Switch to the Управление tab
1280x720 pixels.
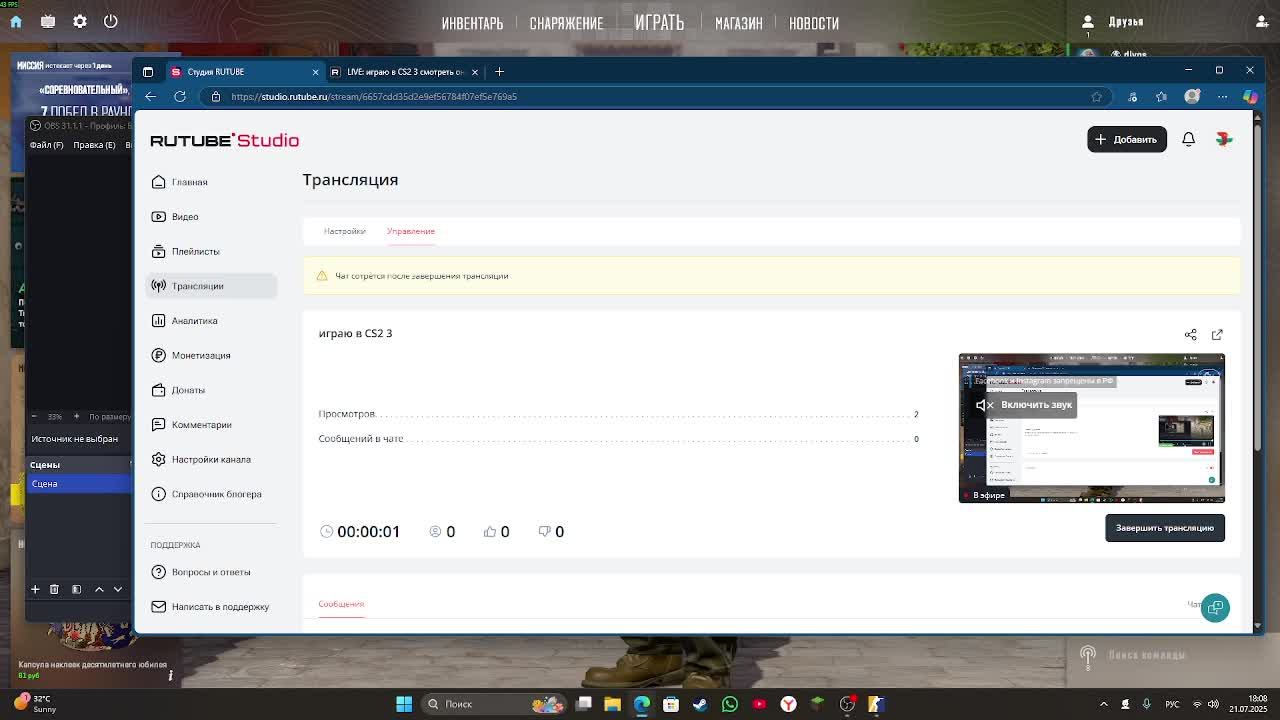(411, 231)
